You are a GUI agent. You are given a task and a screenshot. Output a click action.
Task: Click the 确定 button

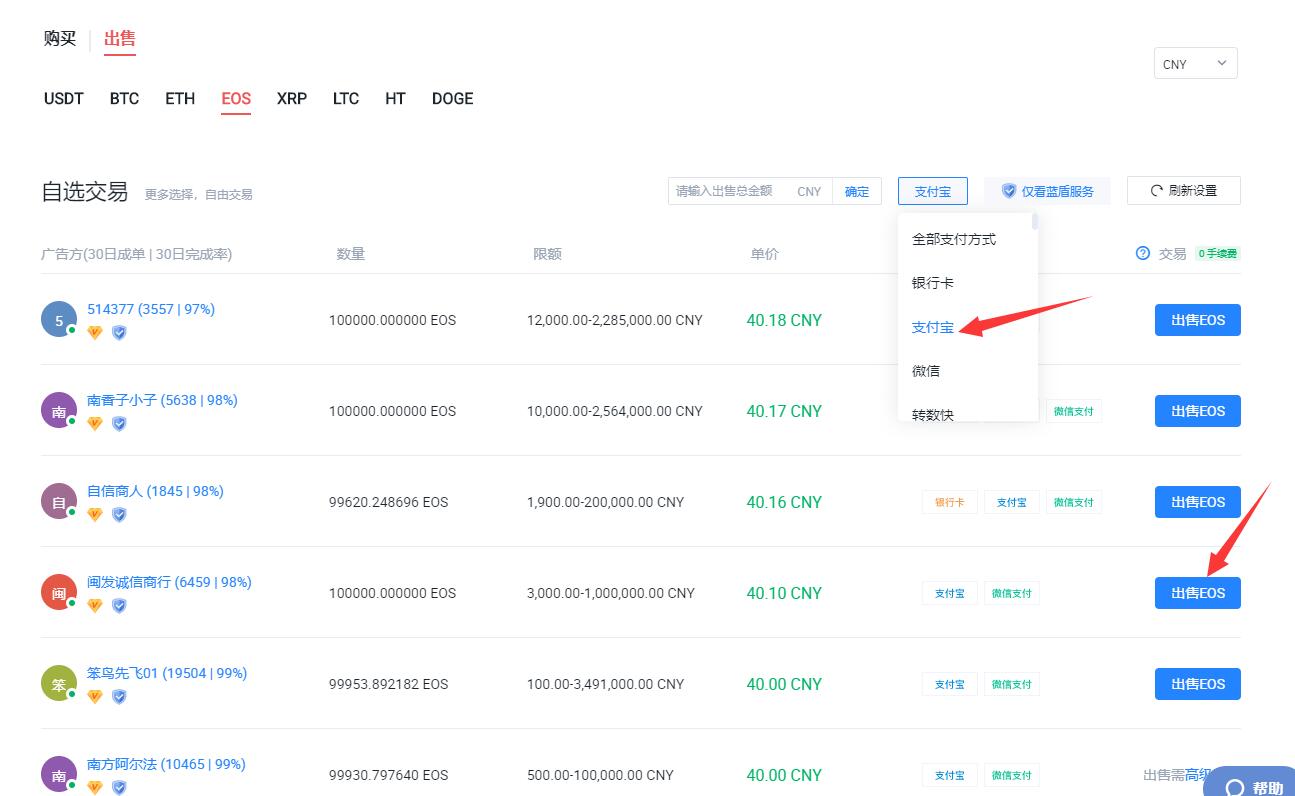point(857,191)
